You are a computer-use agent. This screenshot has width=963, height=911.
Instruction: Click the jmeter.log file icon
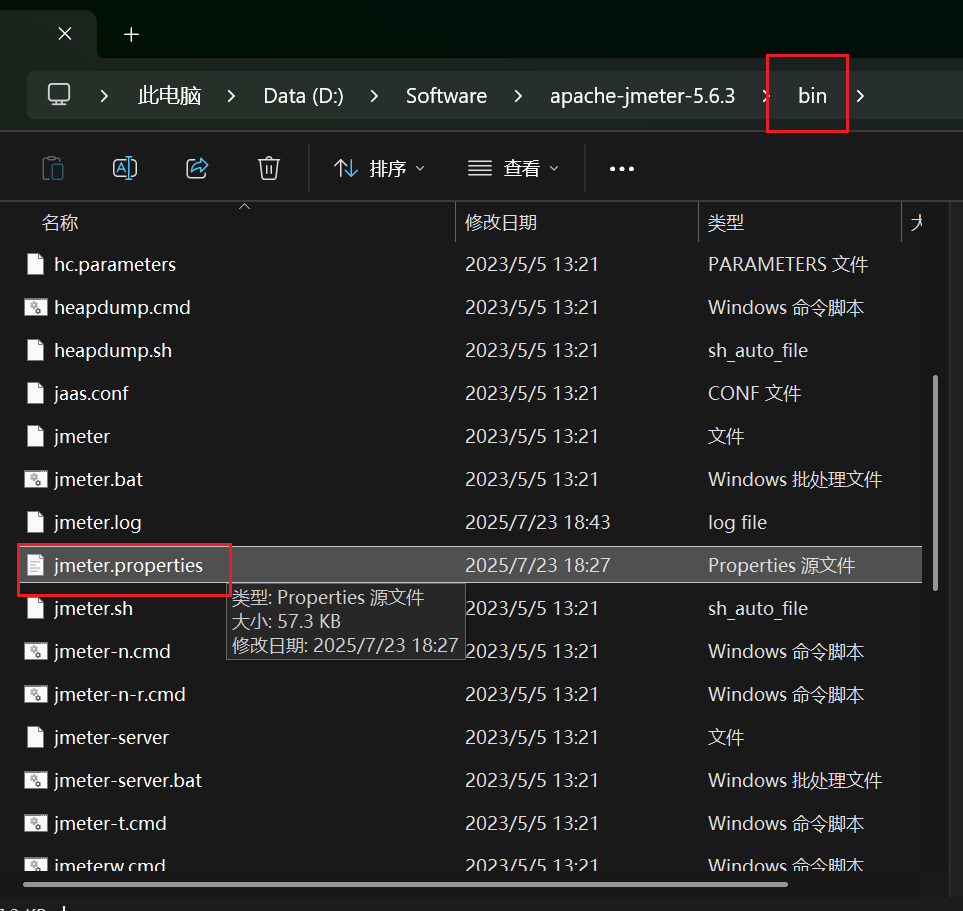click(x=36, y=522)
